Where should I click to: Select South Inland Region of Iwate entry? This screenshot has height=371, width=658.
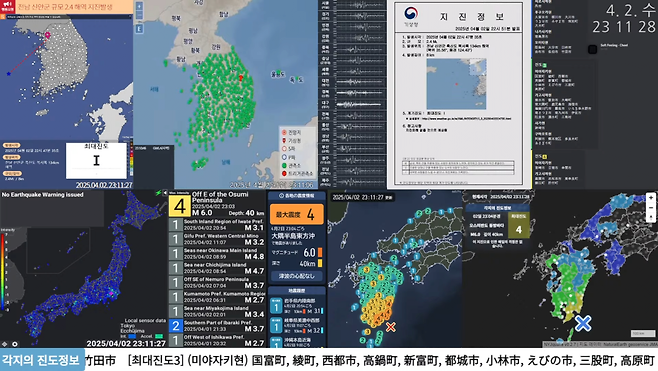pos(217,225)
